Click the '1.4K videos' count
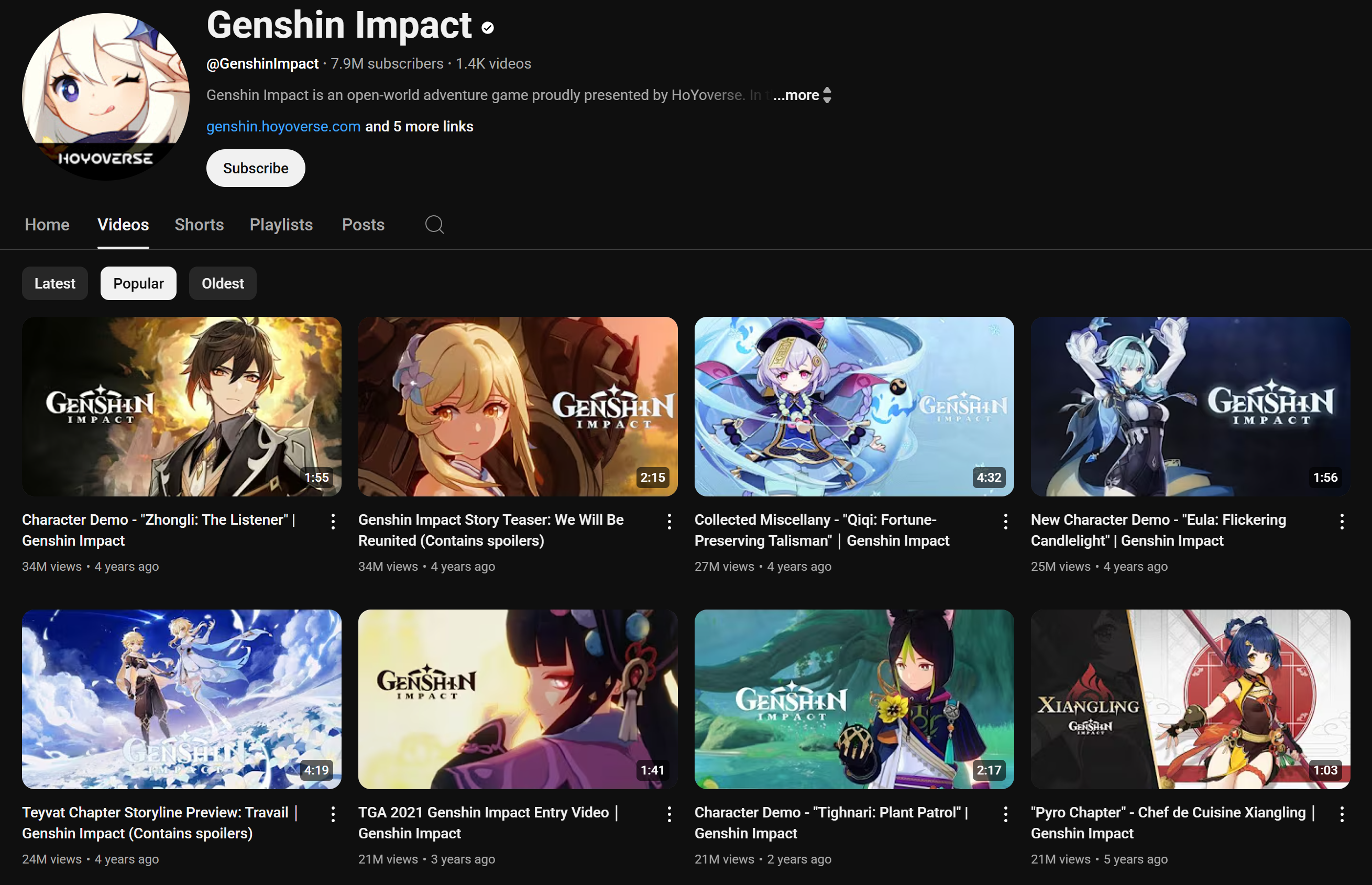Screen dimensions: 1372x885 click(493, 64)
